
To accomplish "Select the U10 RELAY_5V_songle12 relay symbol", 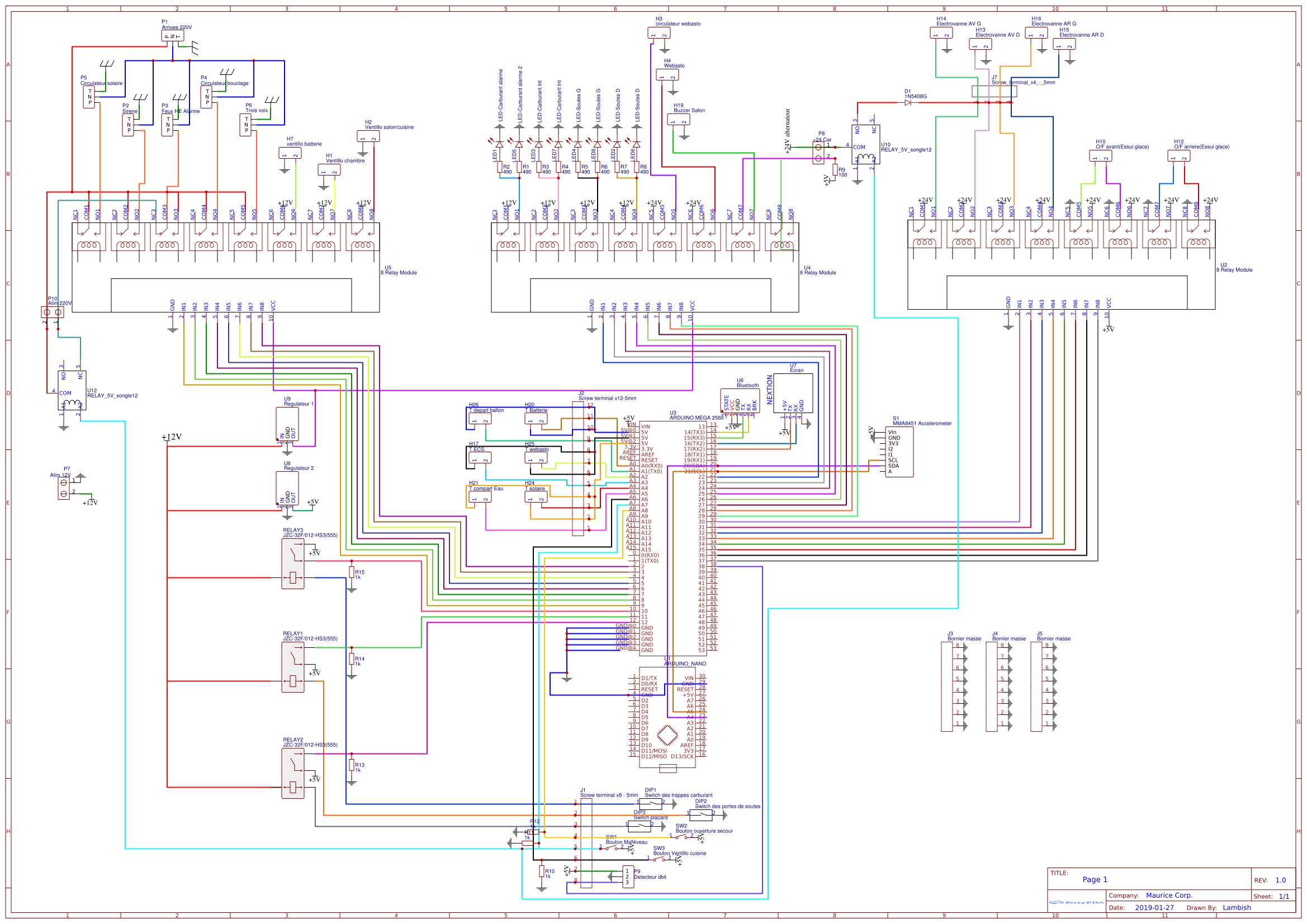I will pyautogui.click(x=866, y=145).
